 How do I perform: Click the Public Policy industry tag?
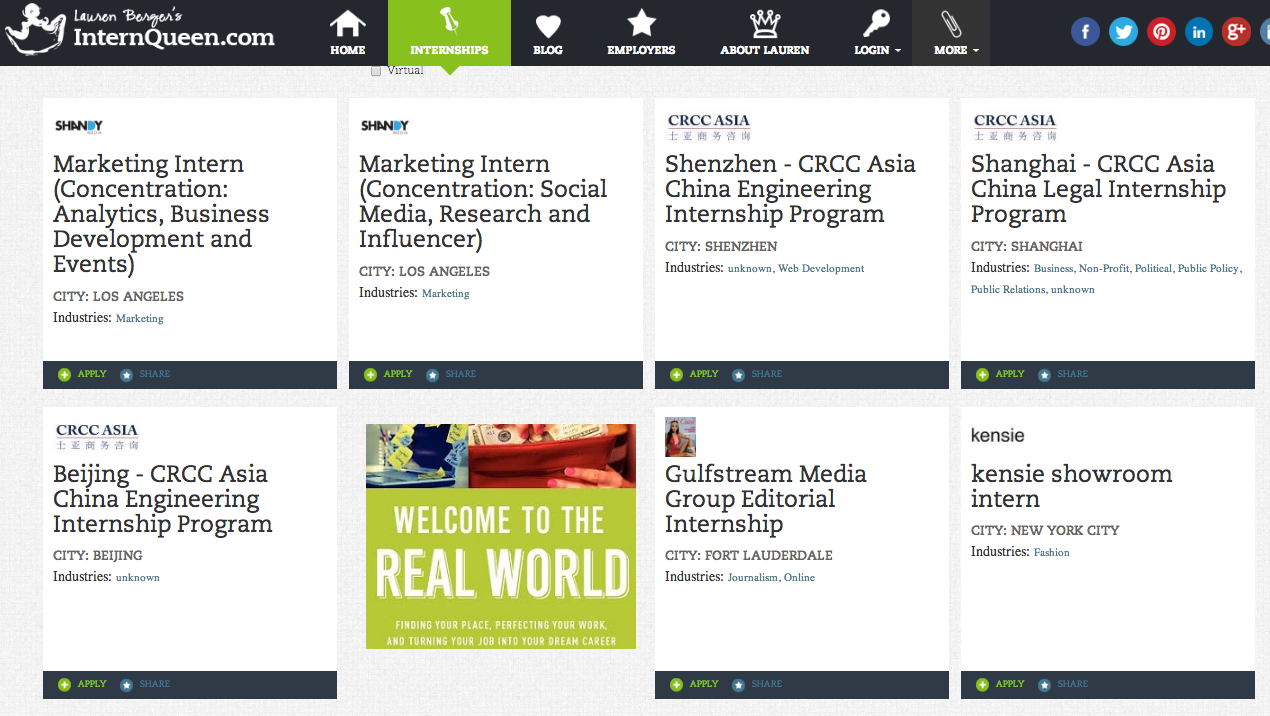[1207, 269]
